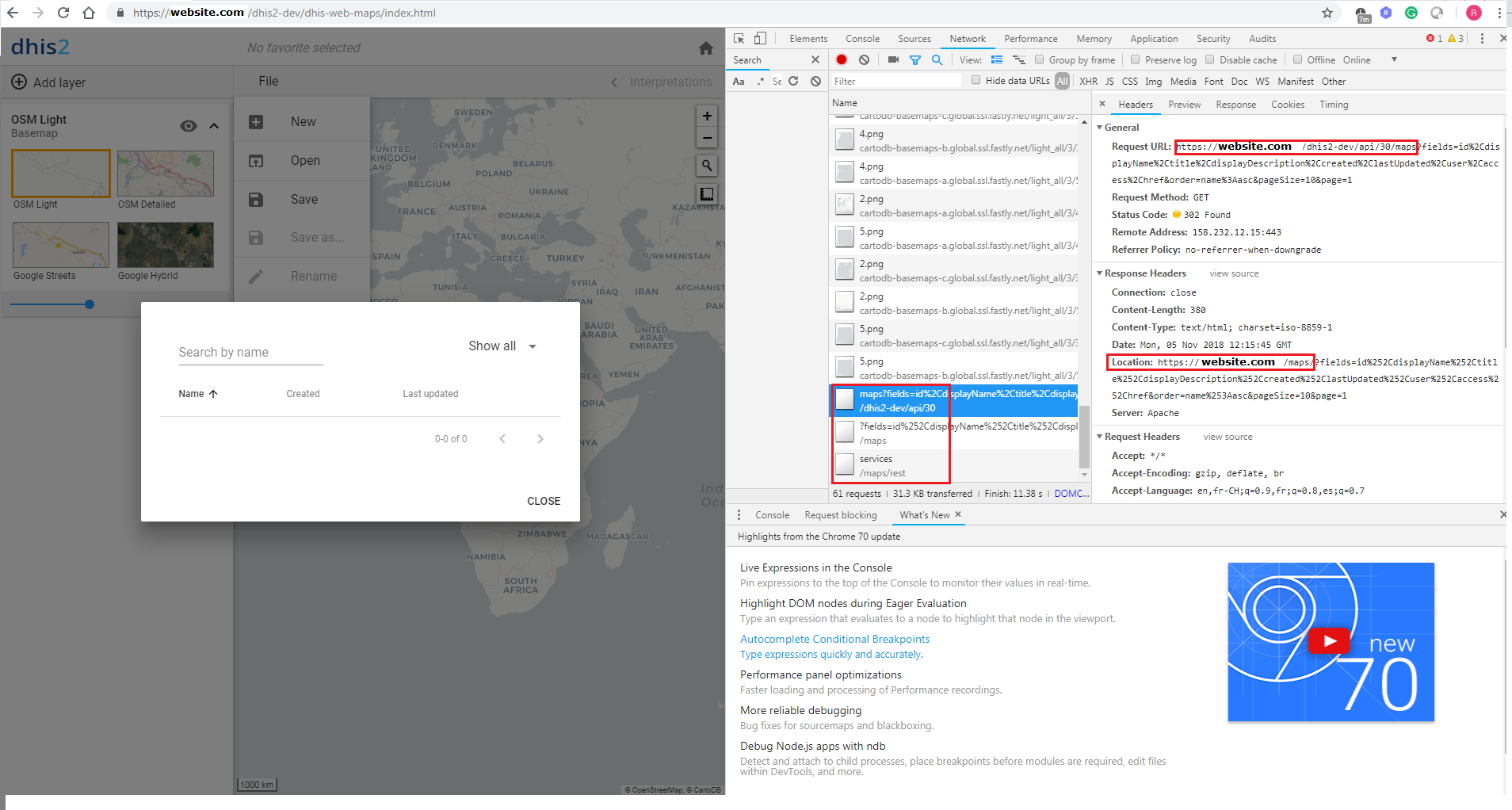Zoom out on the map
The width and height of the screenshot is (1512, 810).
pos(707,138)
